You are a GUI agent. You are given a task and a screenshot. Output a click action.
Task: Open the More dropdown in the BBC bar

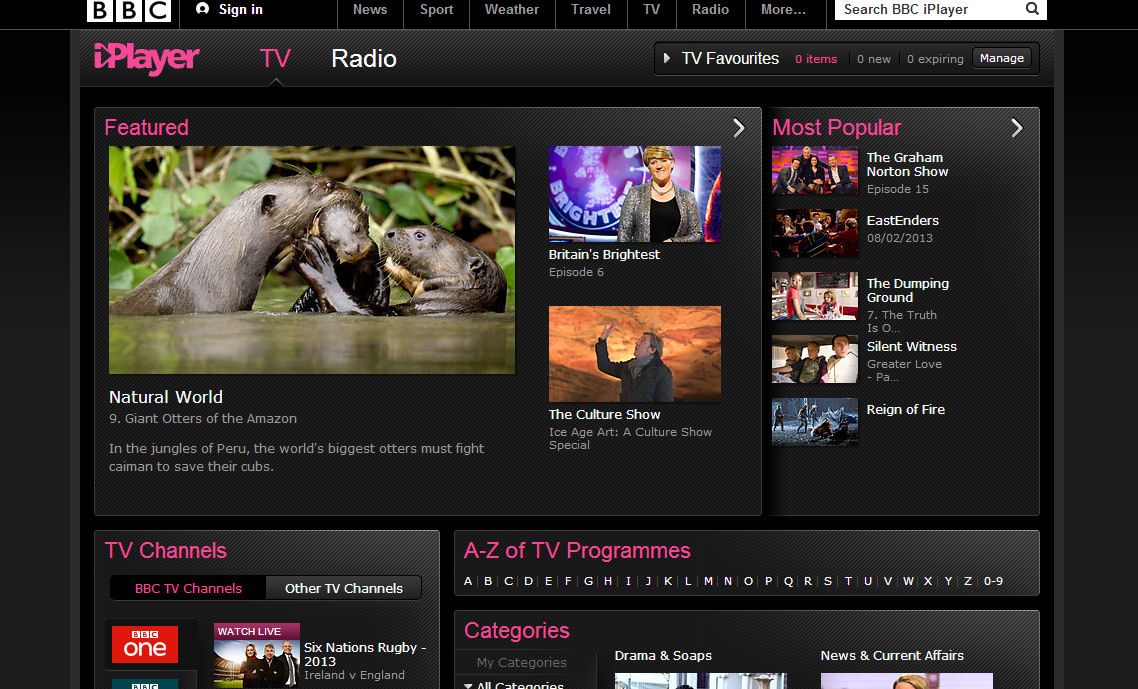(784, 9)
